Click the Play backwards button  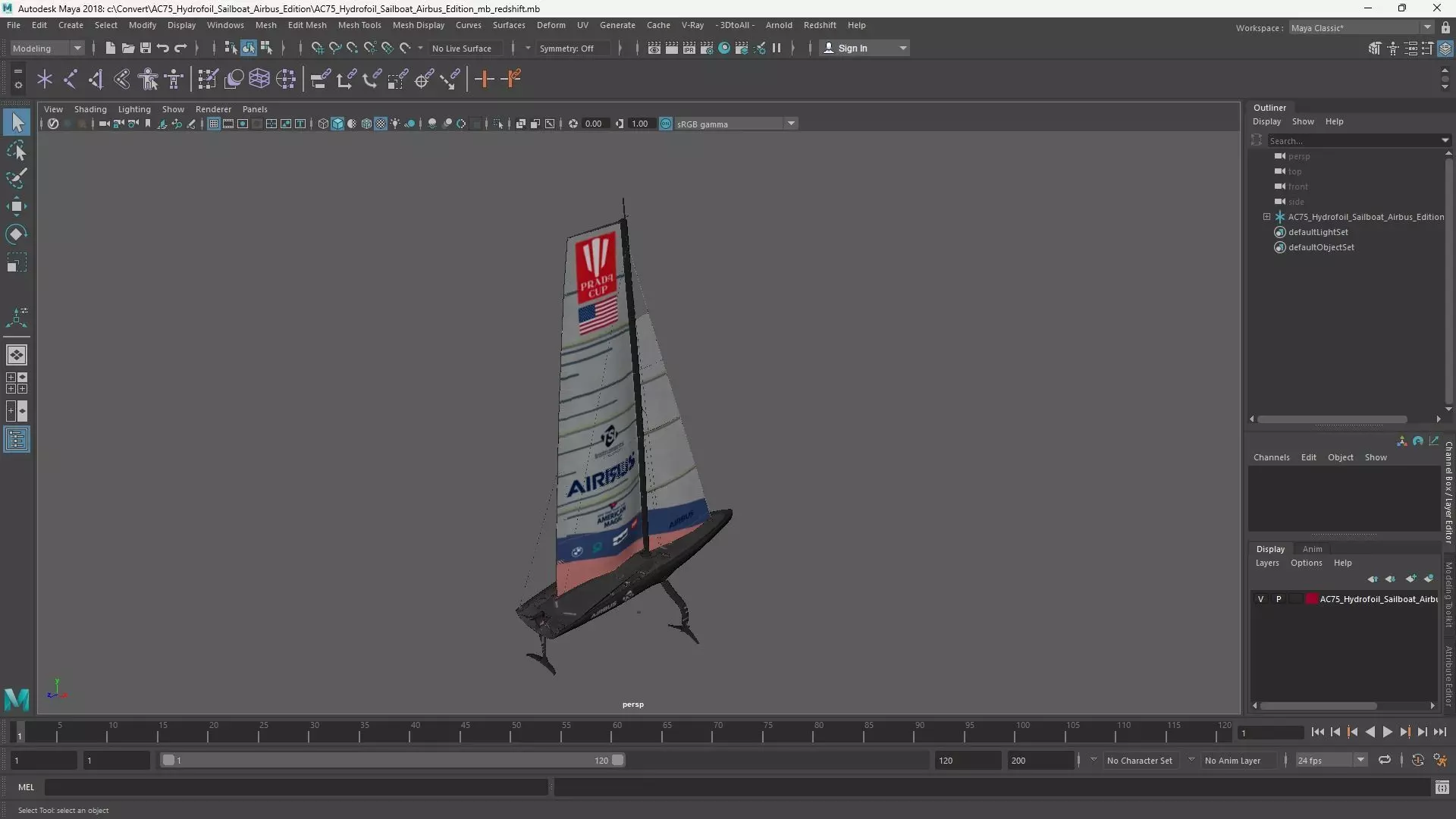(1370, 732)
